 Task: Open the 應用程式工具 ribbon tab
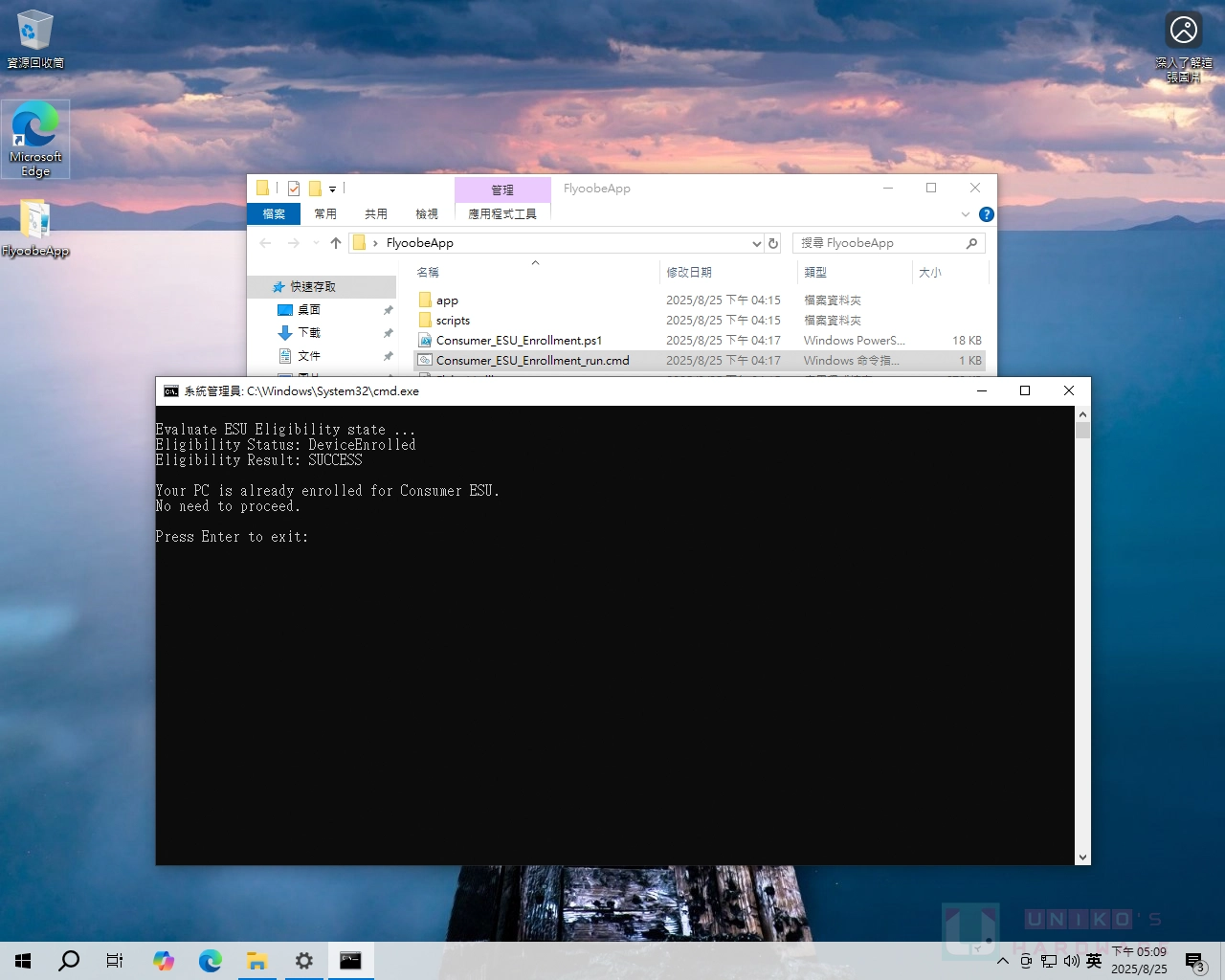pyautogui.click(x=502, y=214)
